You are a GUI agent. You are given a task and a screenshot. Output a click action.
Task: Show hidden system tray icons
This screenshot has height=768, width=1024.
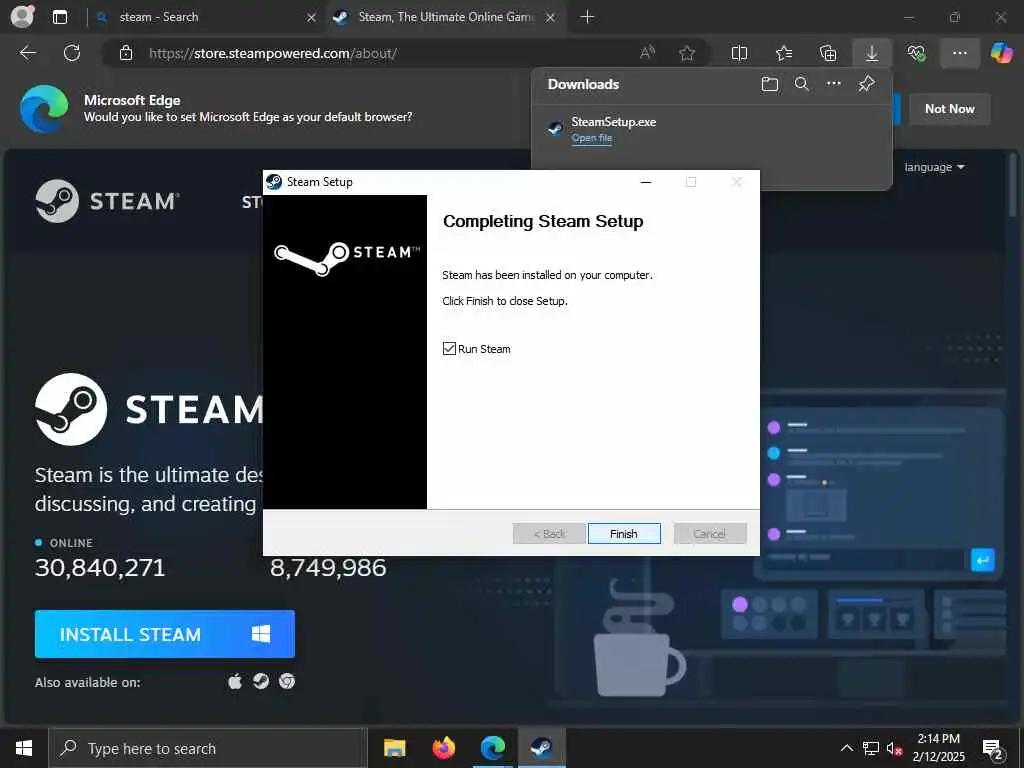coord(846,748)
